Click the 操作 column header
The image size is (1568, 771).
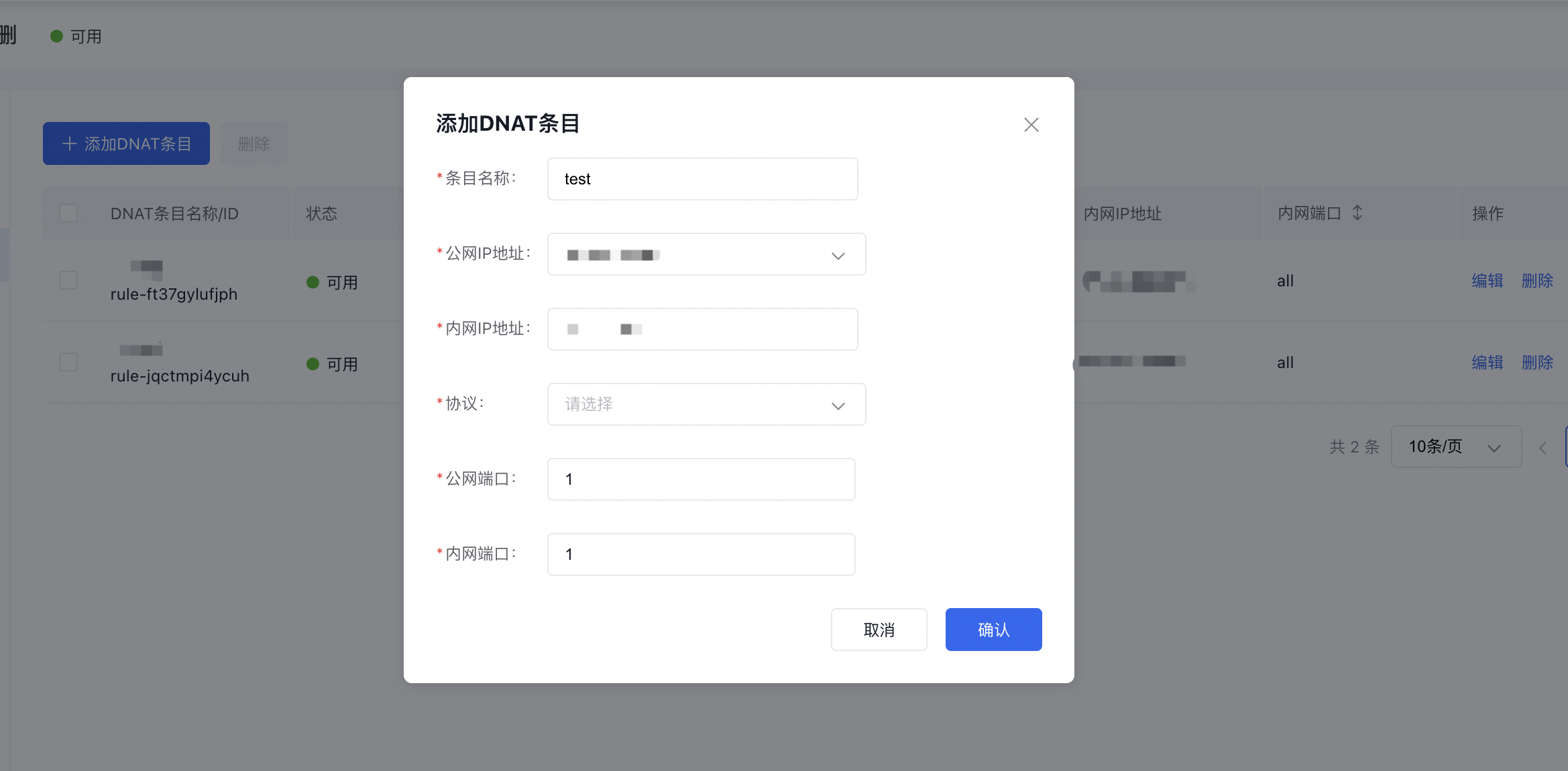coord(1488,213)
